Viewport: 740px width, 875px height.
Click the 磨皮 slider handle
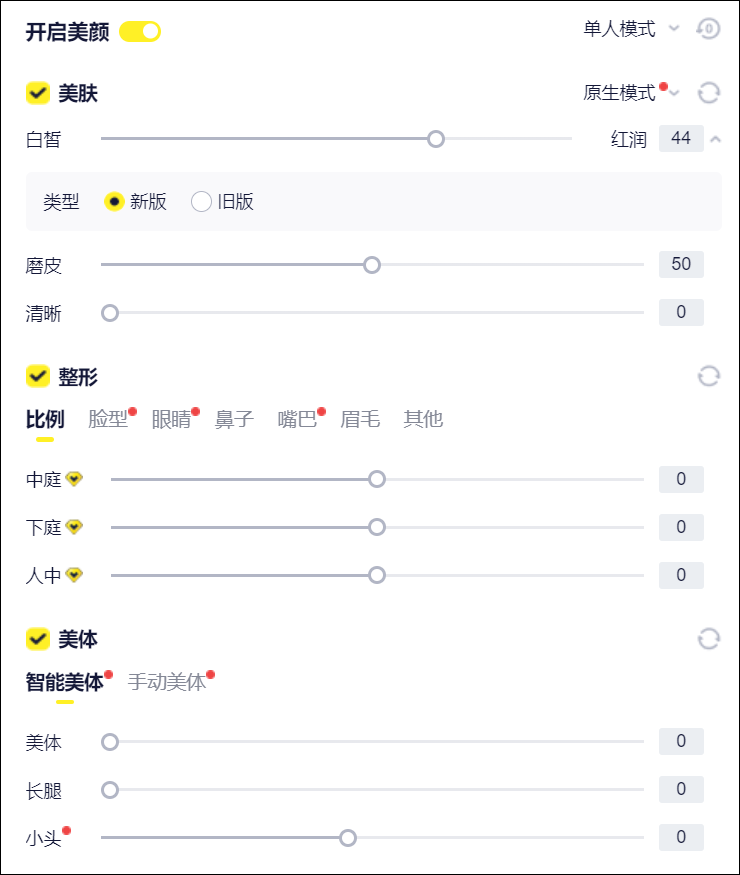pyautogui.click(x=372, y=265)
